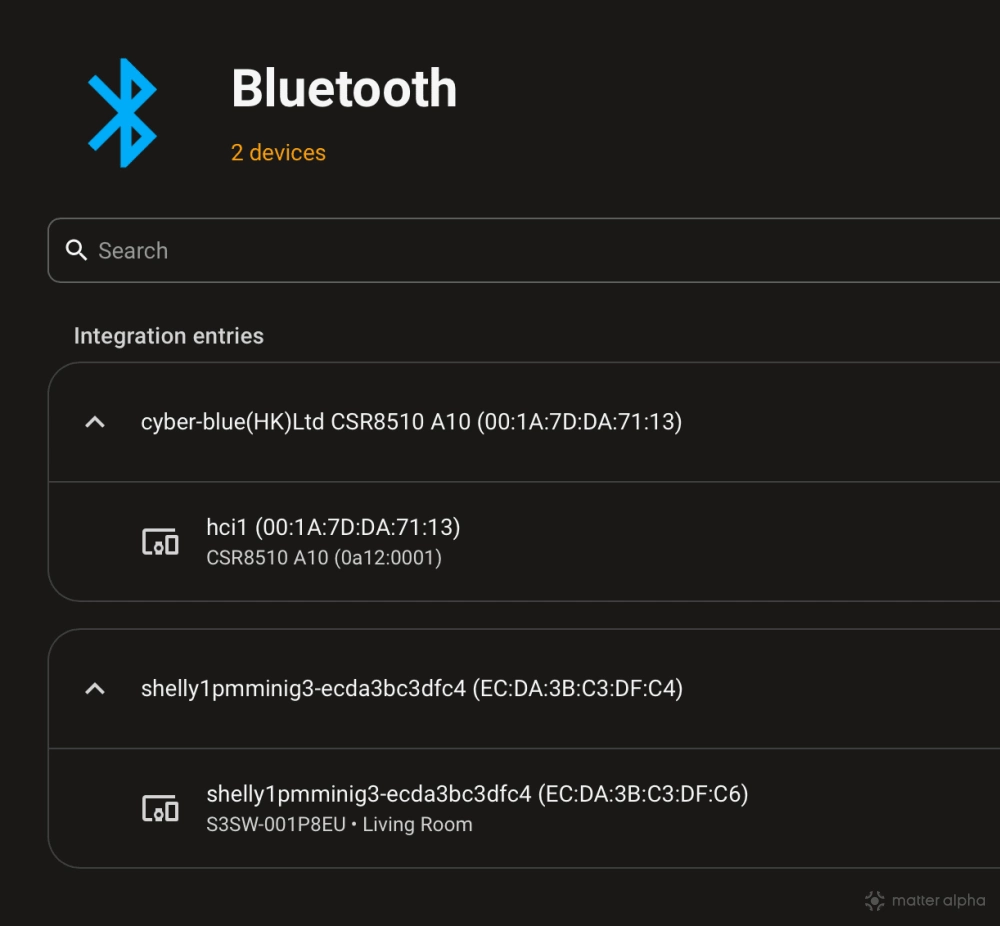
Task: Collapse the cyber-blue CSR8510 A10 entry chevron
Action: [95, 422]
